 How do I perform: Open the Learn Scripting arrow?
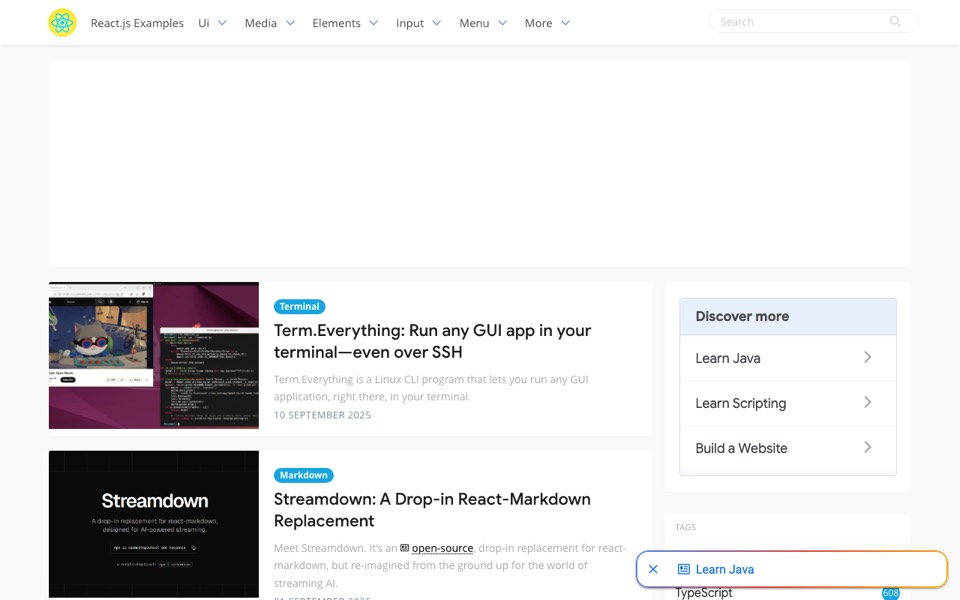pyautogui.click(x=868, y=402)
